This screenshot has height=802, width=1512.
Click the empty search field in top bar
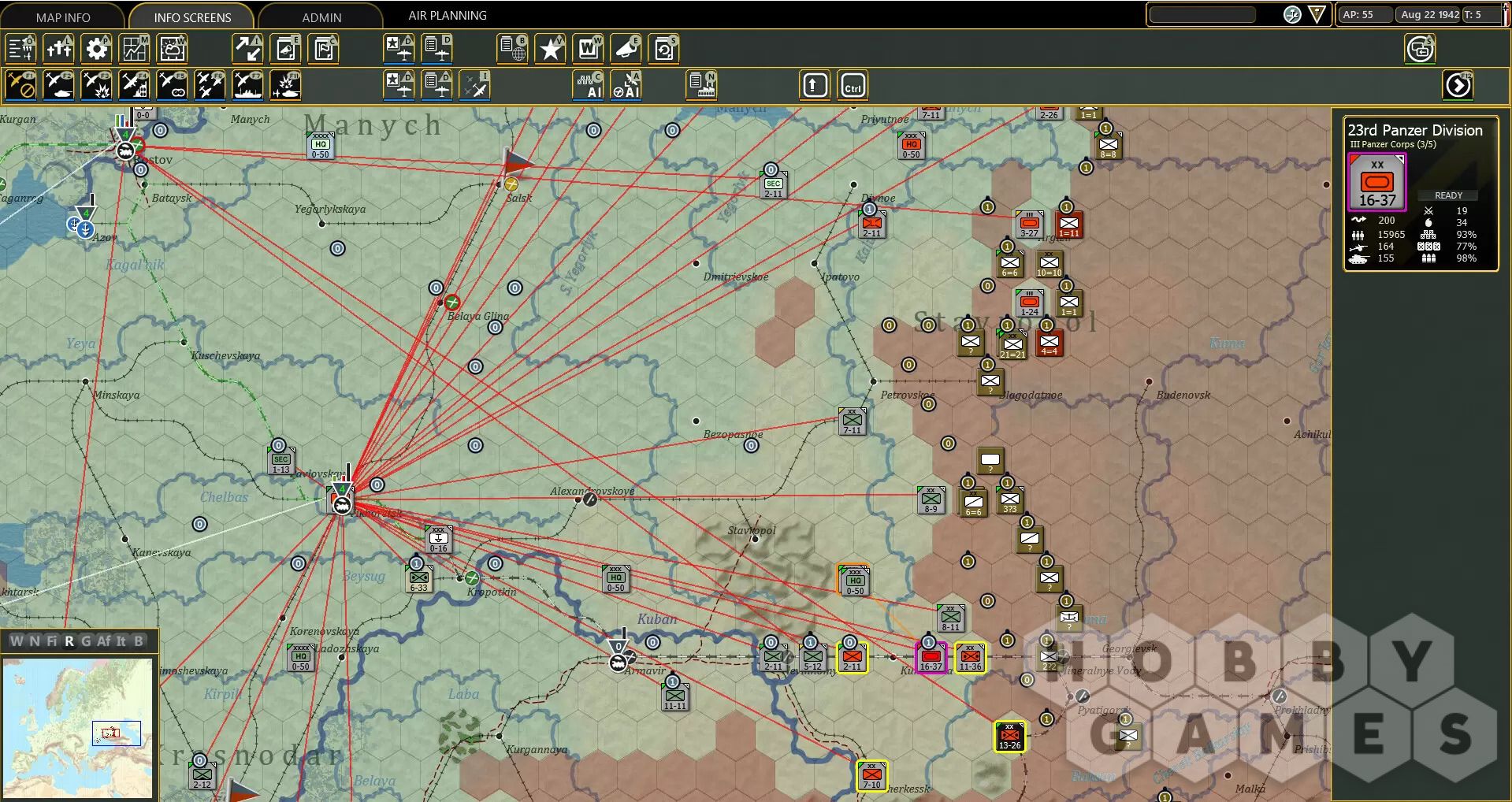tap(1202, 14)
